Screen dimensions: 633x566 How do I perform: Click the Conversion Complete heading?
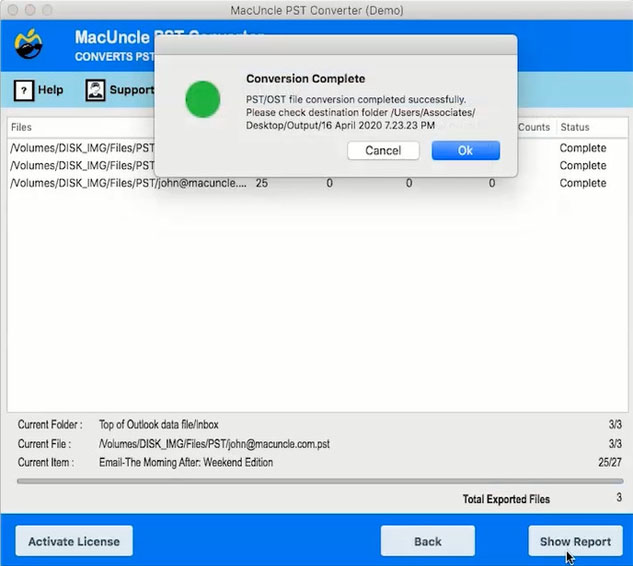pyautogui.click(x=306, y=79)
